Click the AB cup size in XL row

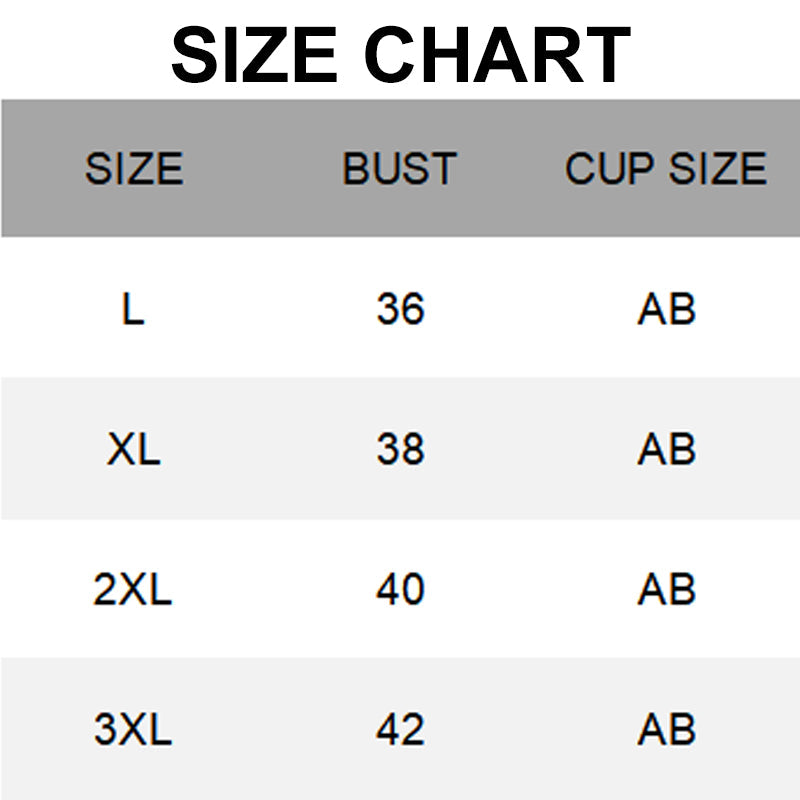(666, 450)
